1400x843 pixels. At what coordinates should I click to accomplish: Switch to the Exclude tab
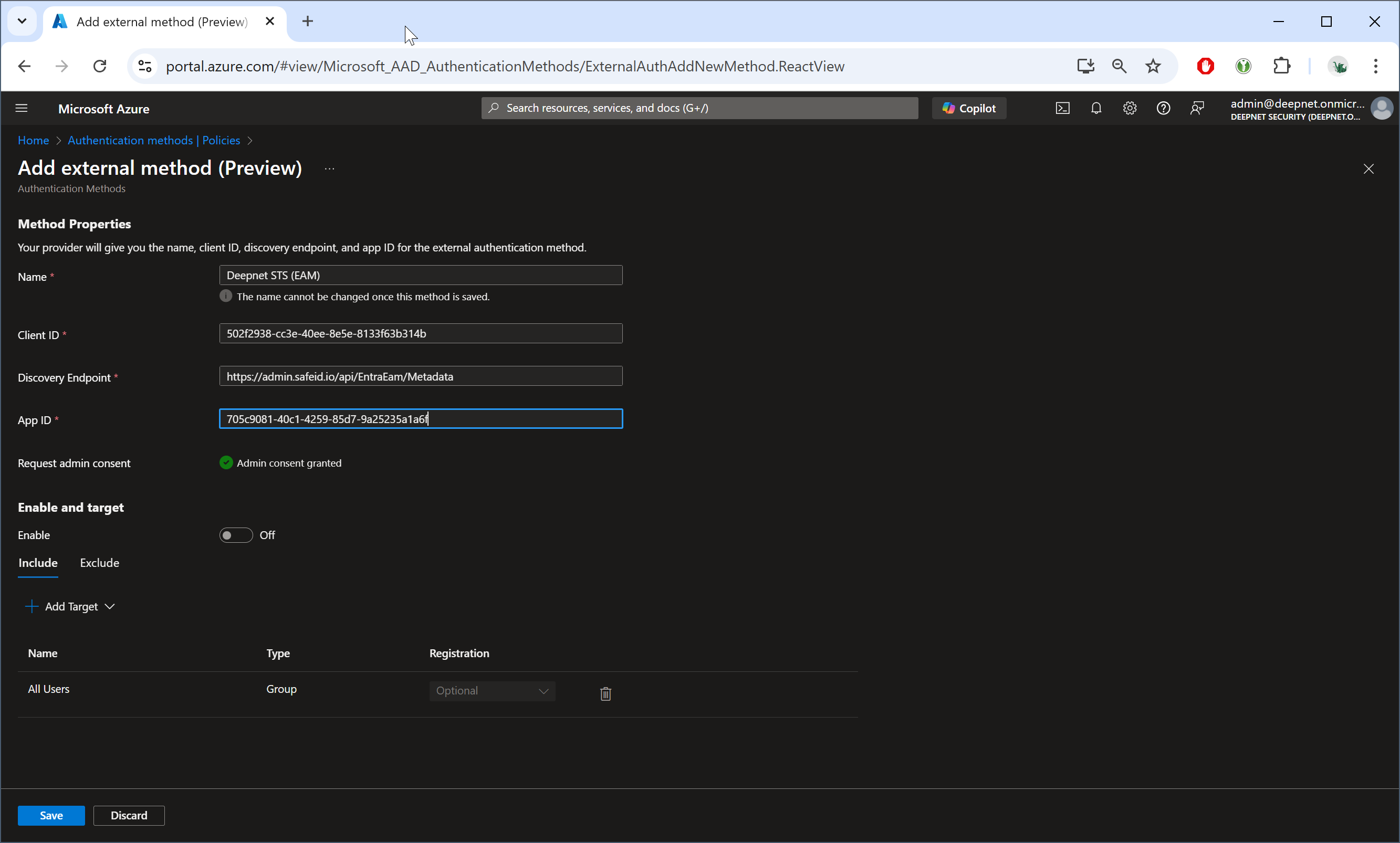tap(99, 563)
